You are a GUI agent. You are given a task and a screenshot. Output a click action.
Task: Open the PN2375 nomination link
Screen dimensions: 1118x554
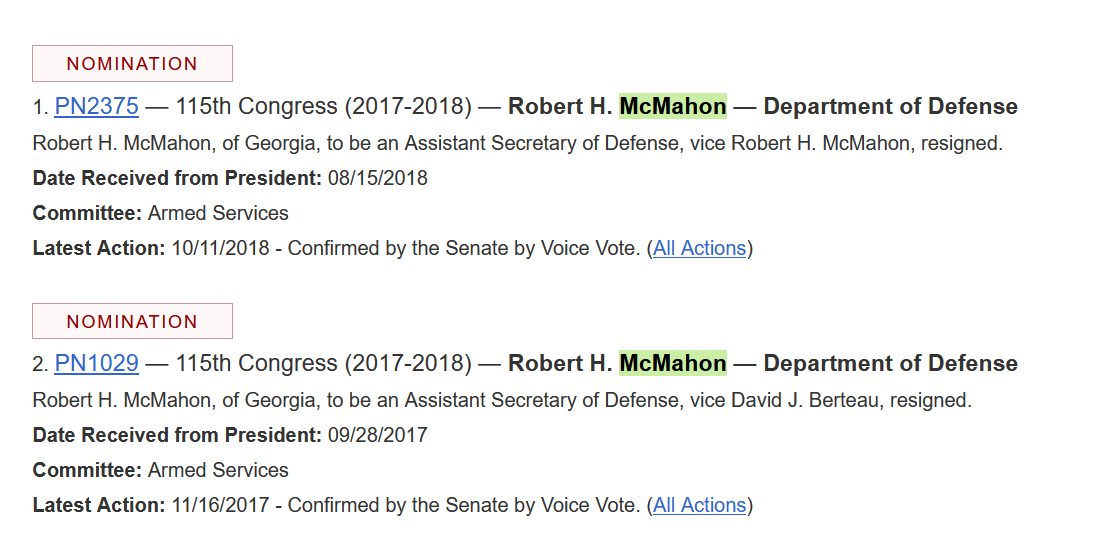(96, 106)
